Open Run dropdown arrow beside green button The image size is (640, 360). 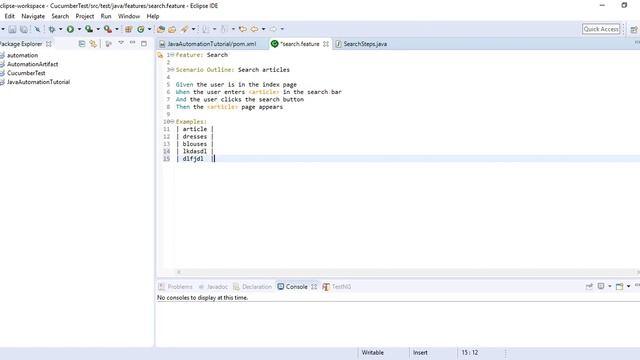[x=79, y=29]
